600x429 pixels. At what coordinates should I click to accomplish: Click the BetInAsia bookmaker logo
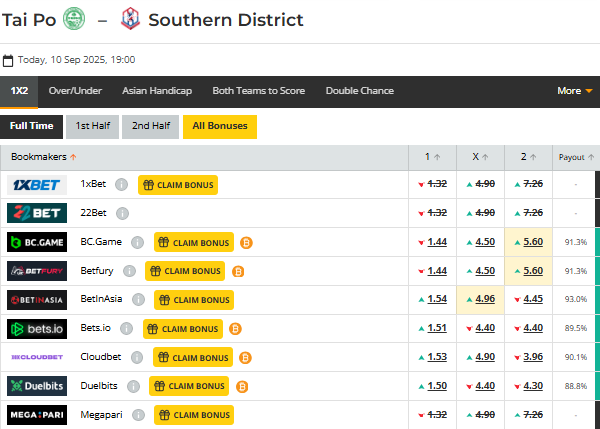click(37, 300)
